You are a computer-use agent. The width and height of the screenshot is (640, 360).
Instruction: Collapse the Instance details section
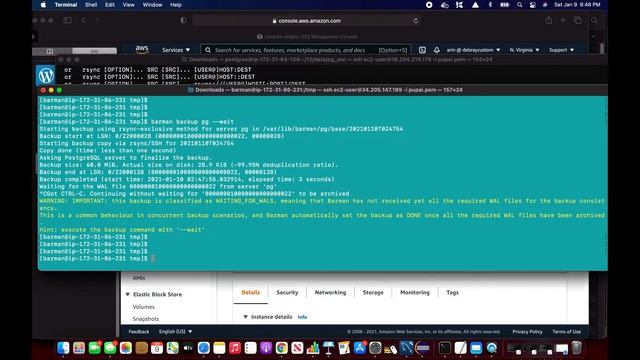[x=245, y=317]
